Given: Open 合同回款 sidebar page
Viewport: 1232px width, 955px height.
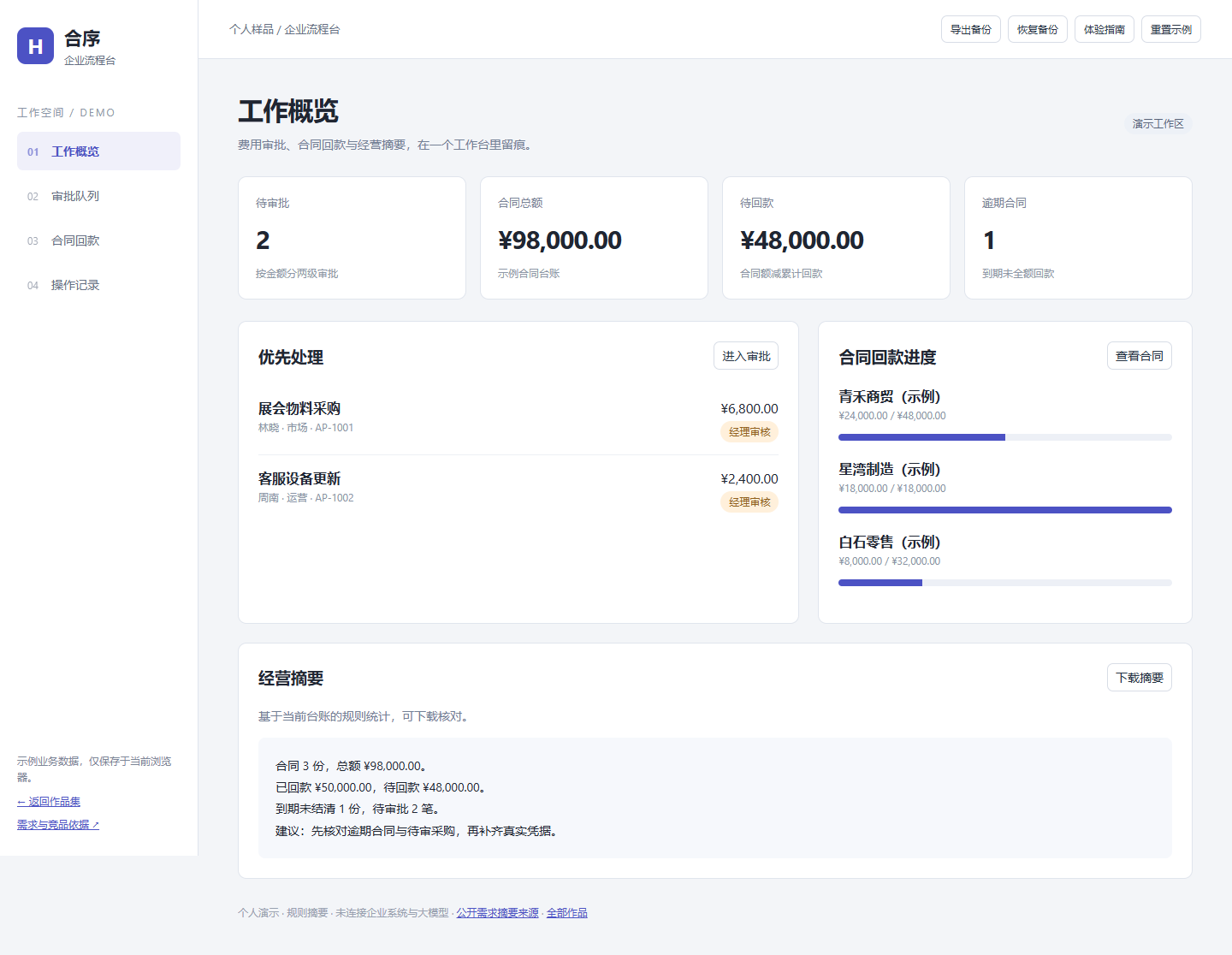Looking at the screenshot, I should coord(98,240).
